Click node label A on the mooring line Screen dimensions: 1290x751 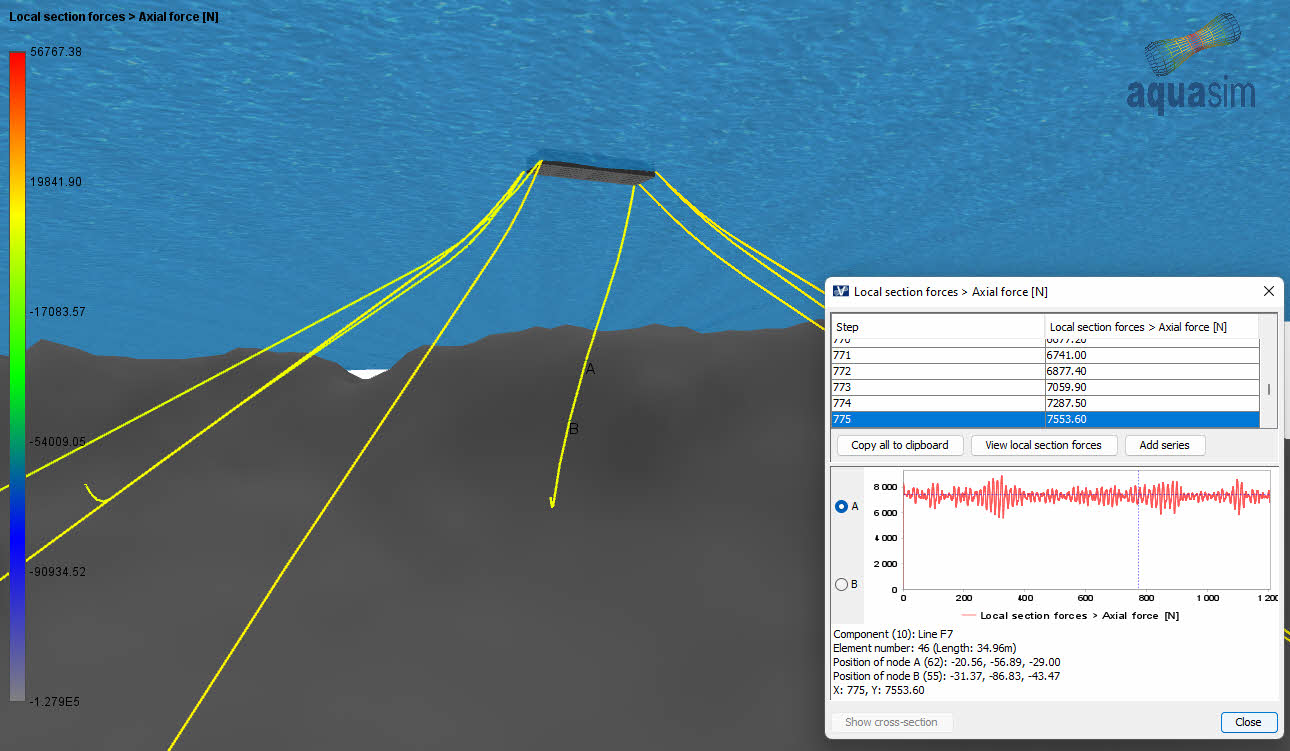pyautogui.click(x=590, y=369)
